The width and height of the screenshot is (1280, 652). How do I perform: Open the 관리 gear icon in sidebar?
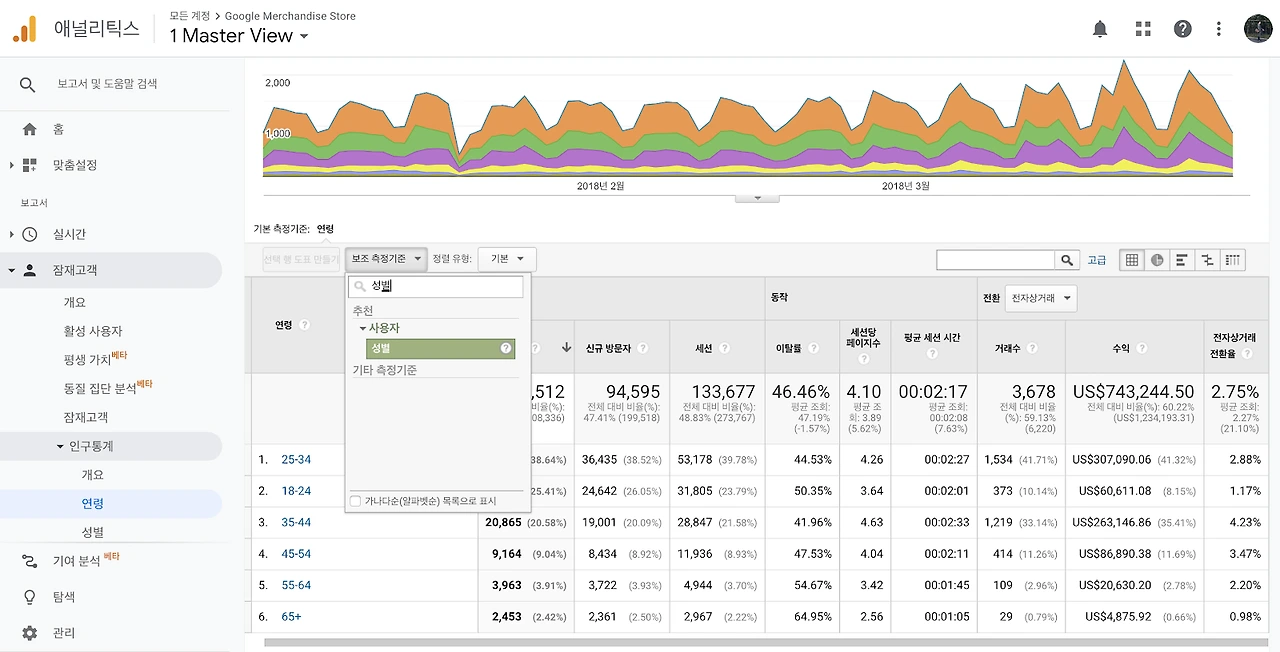30,633
